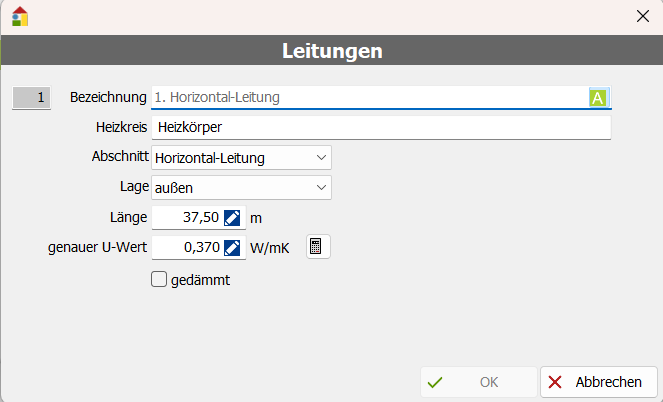Open the Abschnitt dropdown showing Horizontal-Leitung

240,157
